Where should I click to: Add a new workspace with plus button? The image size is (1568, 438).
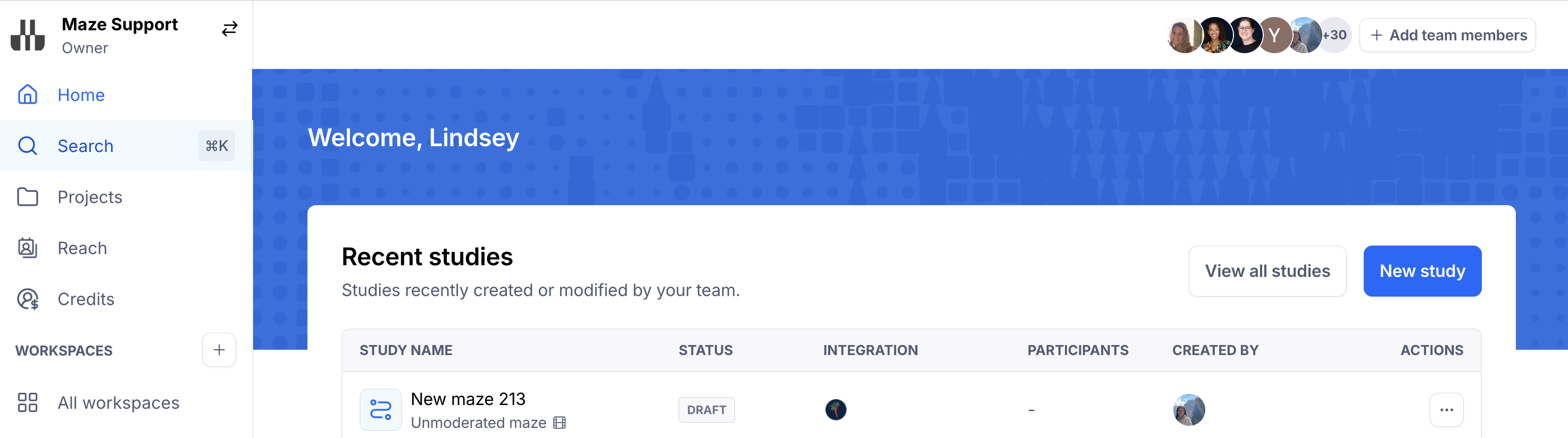tap(219, 350)
